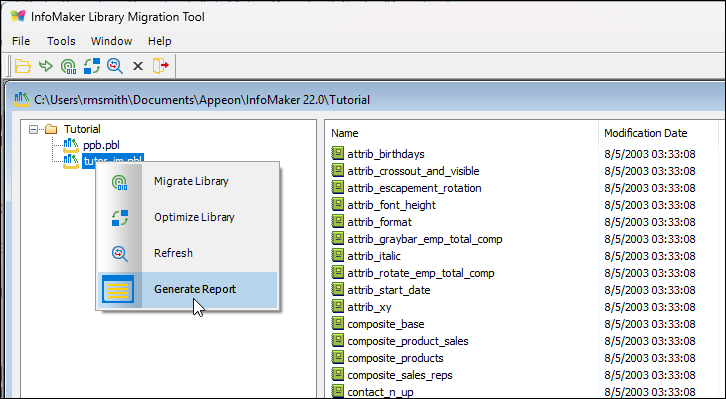Click icon next to composite_base
This screenshot has height=399, width=726.
coord(338,323)
